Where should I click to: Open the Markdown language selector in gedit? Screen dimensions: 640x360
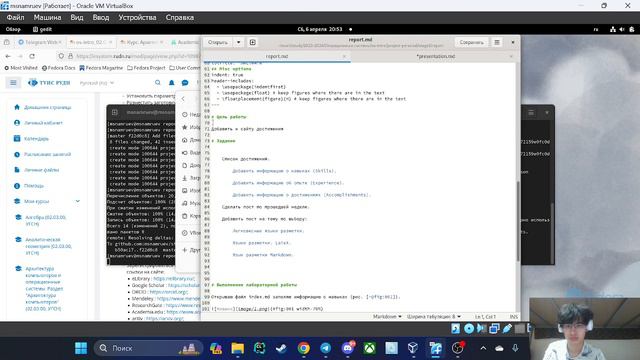pos(387,317)
